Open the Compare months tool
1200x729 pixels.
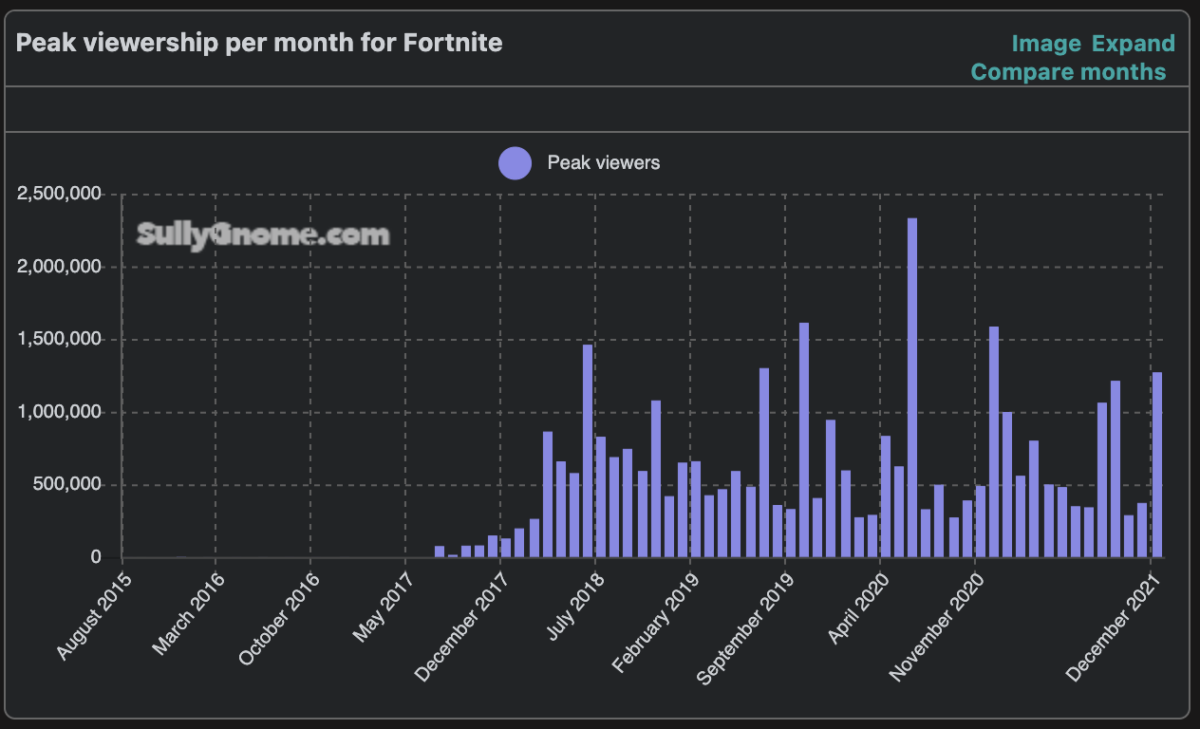coord(1070,71)
